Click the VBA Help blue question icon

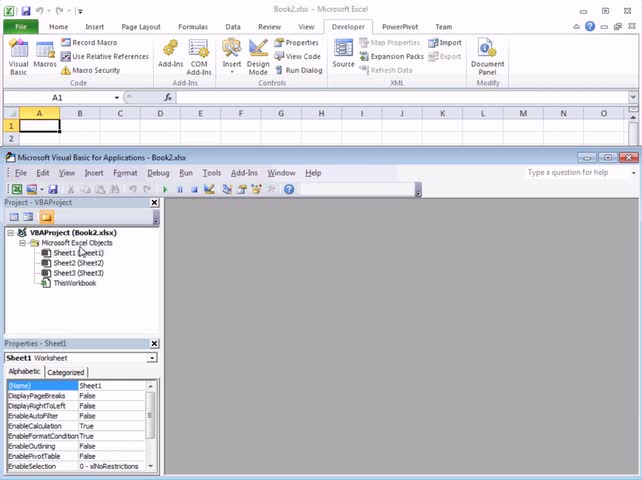289,189
